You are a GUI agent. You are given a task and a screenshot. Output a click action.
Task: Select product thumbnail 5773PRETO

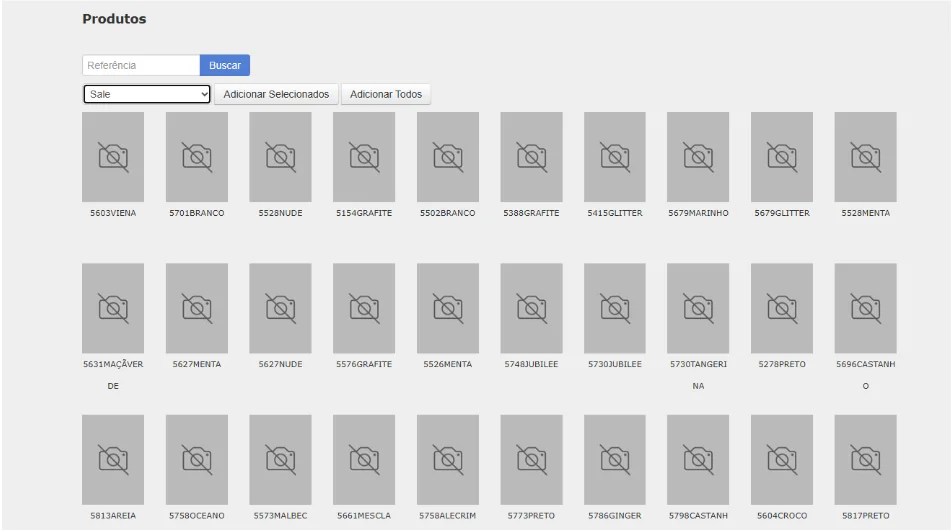531,459
